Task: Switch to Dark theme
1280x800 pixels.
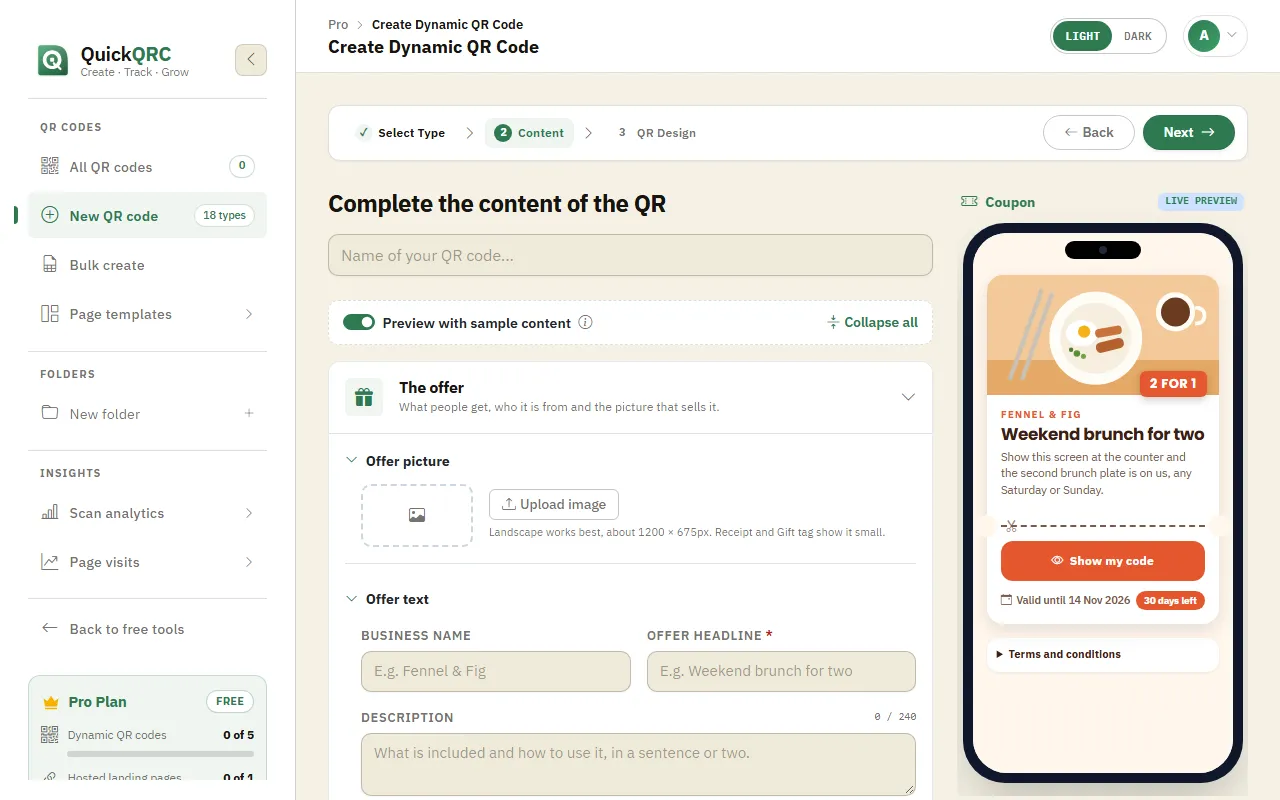Action: [1138, 36]
